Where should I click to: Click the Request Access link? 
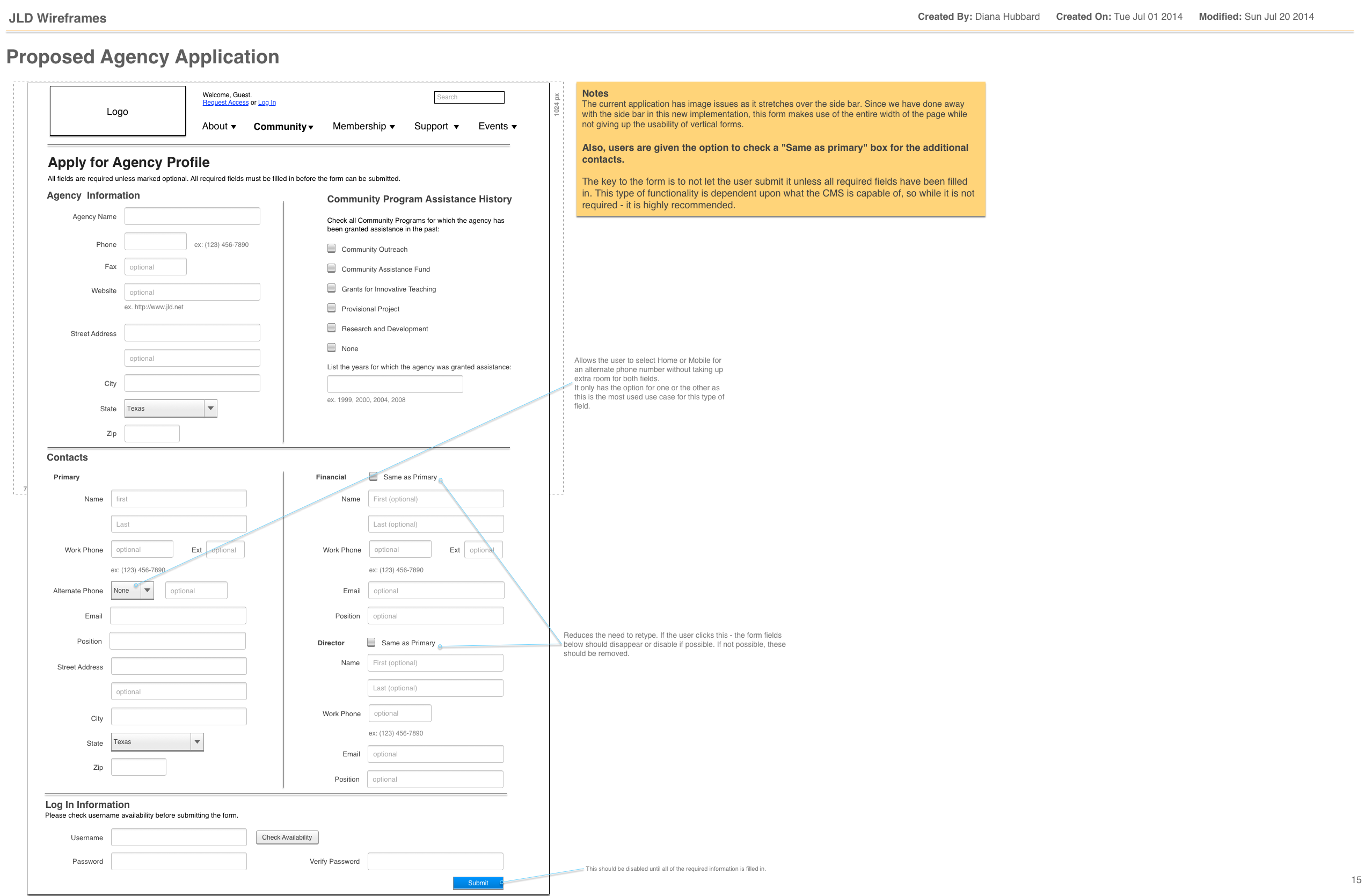coord(225,103)
